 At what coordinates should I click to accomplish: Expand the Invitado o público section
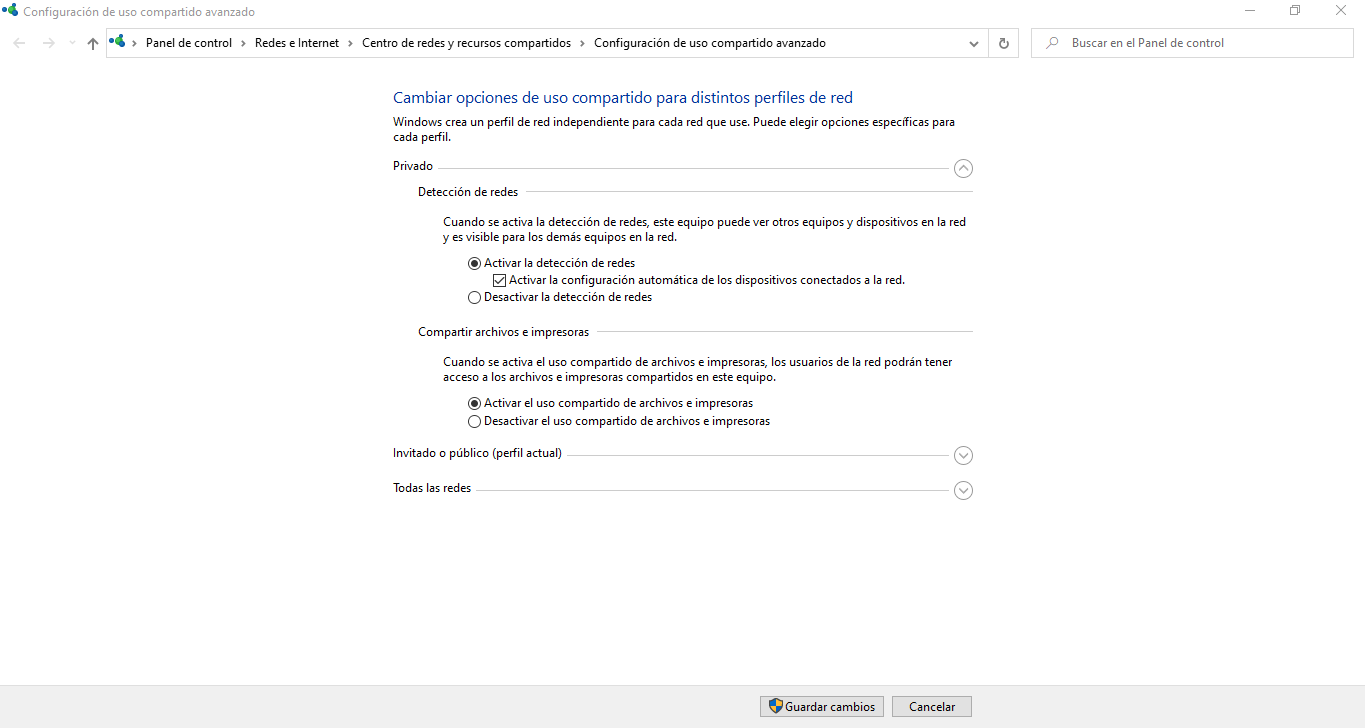[x=963, y=455]
